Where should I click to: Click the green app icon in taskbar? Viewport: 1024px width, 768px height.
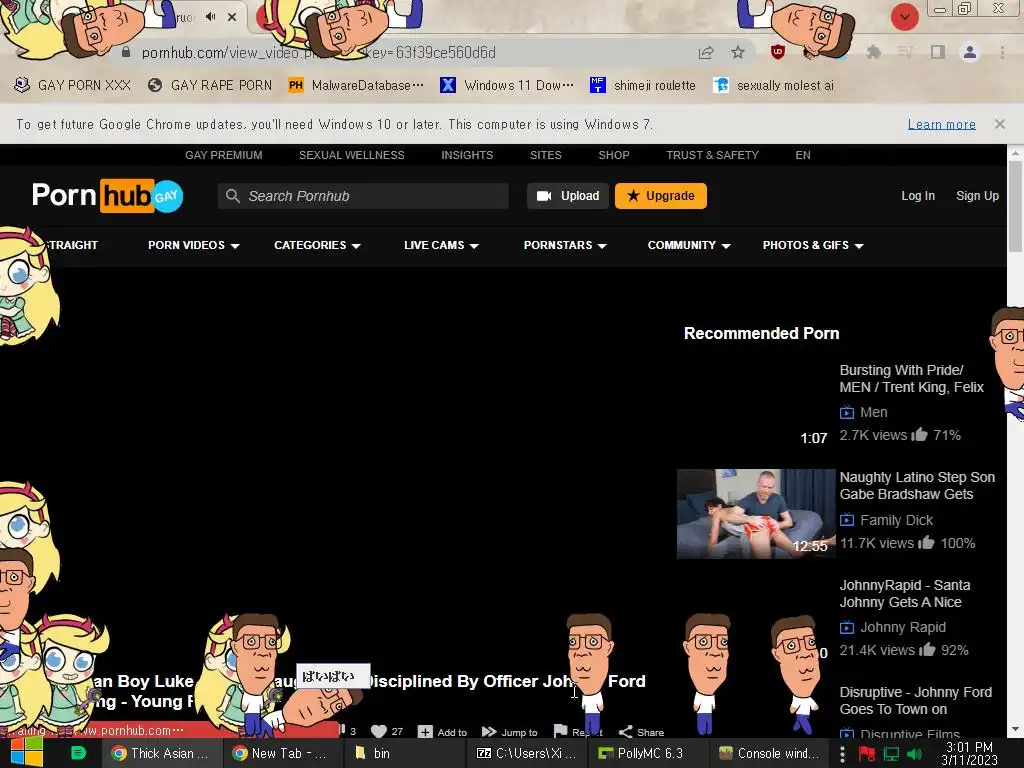pyautogui.click(x=78, y=753)
